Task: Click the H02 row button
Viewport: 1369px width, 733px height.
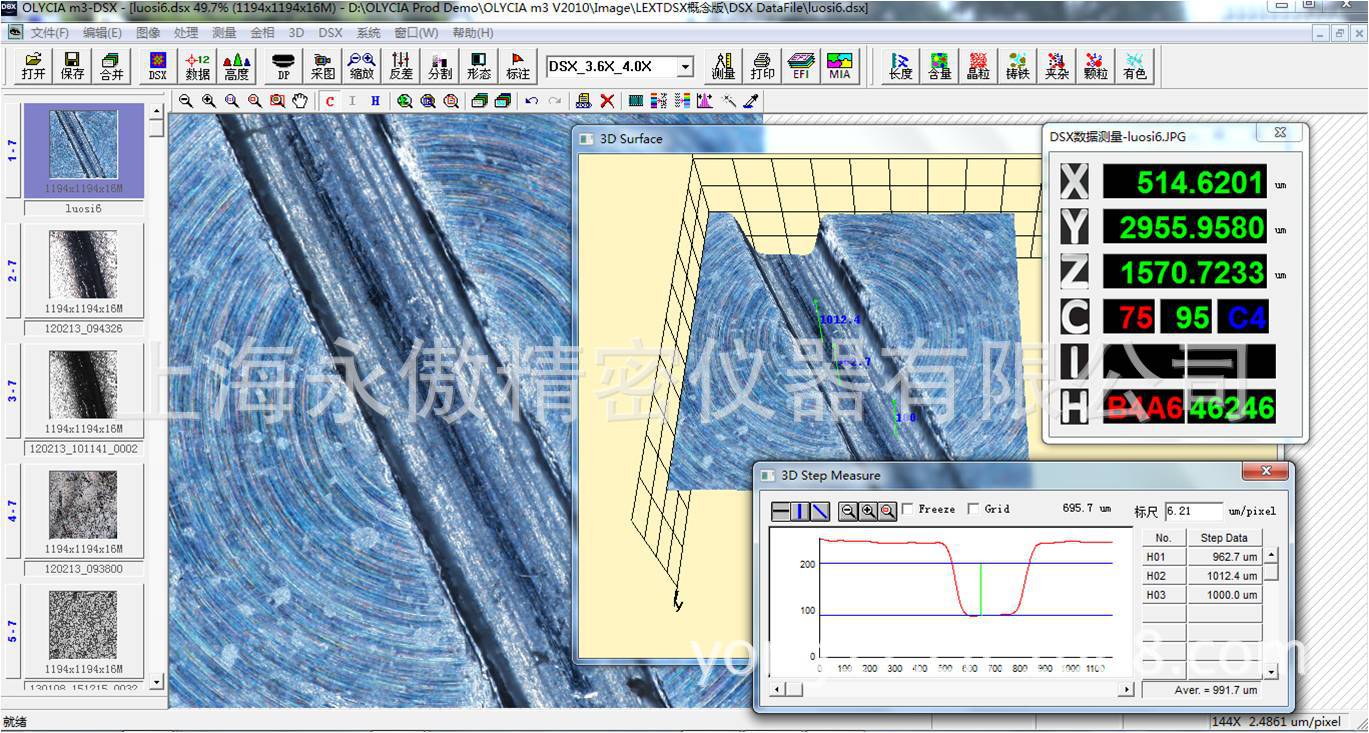Action: pyautogui.click(x=1164, y=576)
